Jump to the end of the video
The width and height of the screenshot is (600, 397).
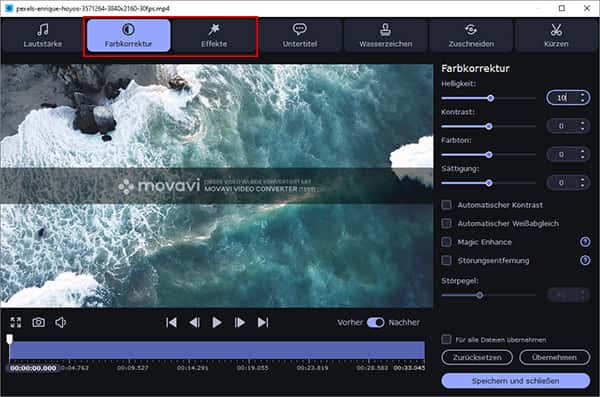263,323
